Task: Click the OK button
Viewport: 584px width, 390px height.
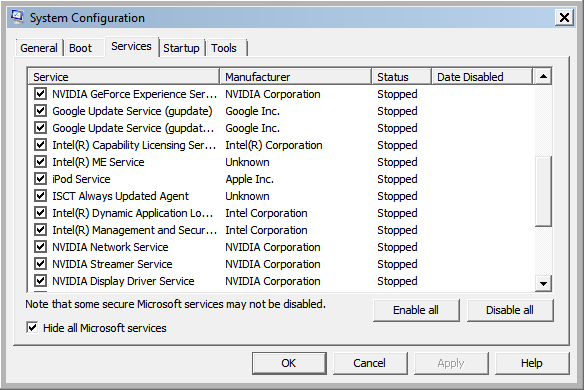Action: coord(289,363)
